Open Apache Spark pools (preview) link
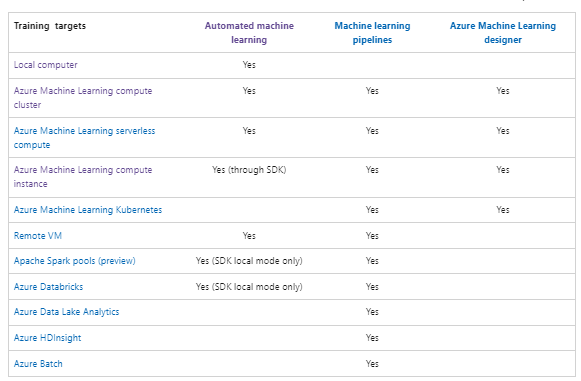 pyautogui.click(x=74, y=261)
